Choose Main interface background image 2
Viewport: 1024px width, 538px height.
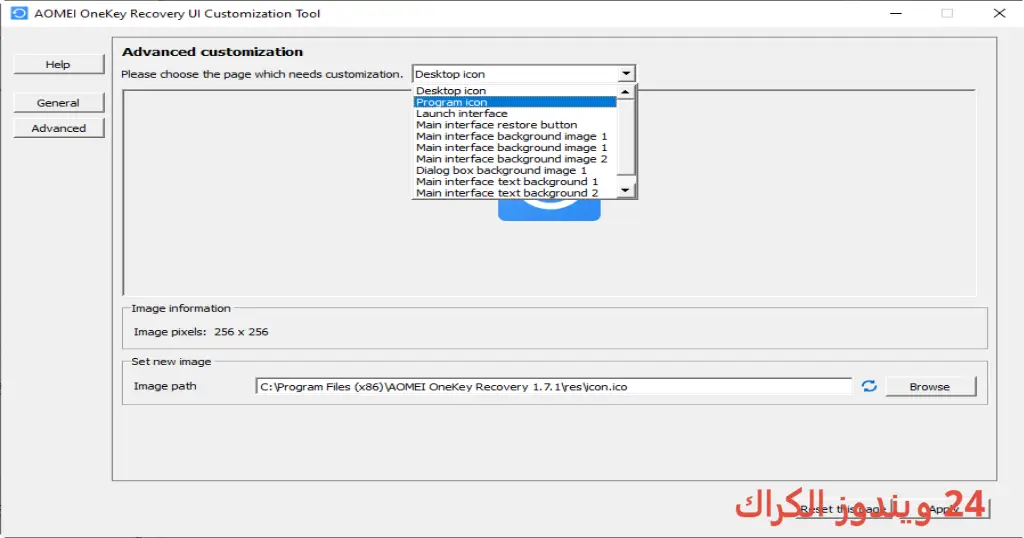pos(515,159)
